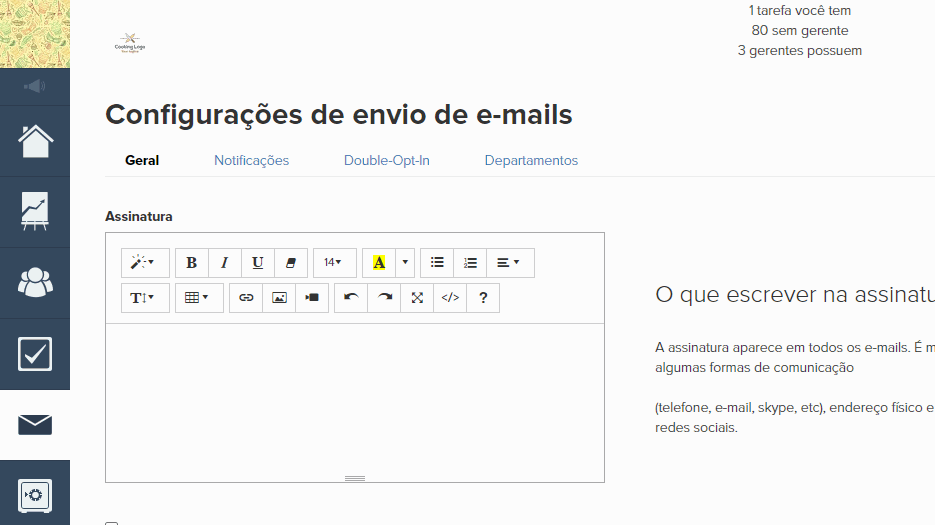935x525 pixels.
Task: Toggle italic formatting in the signature editor
Action: pos(224,263)
